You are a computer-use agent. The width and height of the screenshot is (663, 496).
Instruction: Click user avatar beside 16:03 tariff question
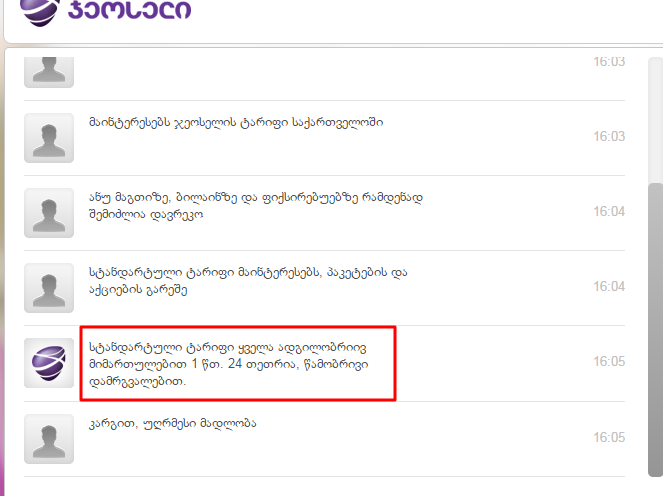[x=49, y=138]
